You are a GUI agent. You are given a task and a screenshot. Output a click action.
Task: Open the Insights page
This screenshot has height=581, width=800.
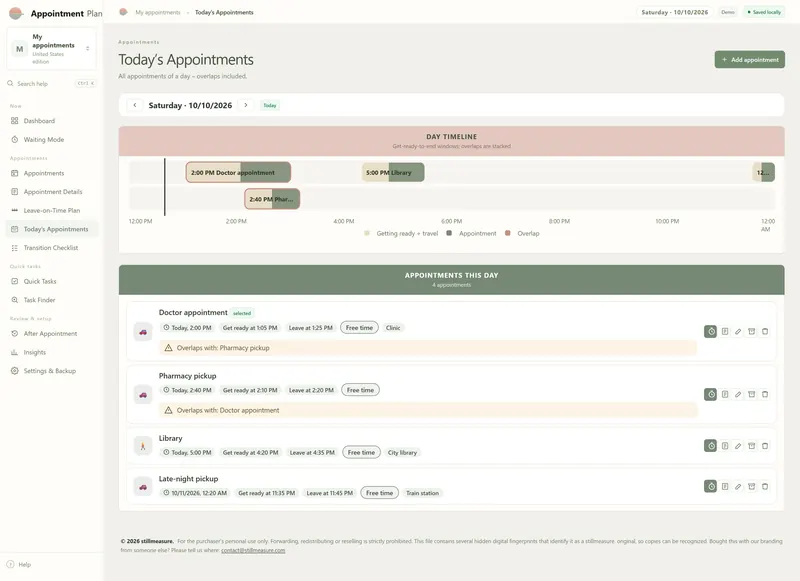(x=52, y=352)
